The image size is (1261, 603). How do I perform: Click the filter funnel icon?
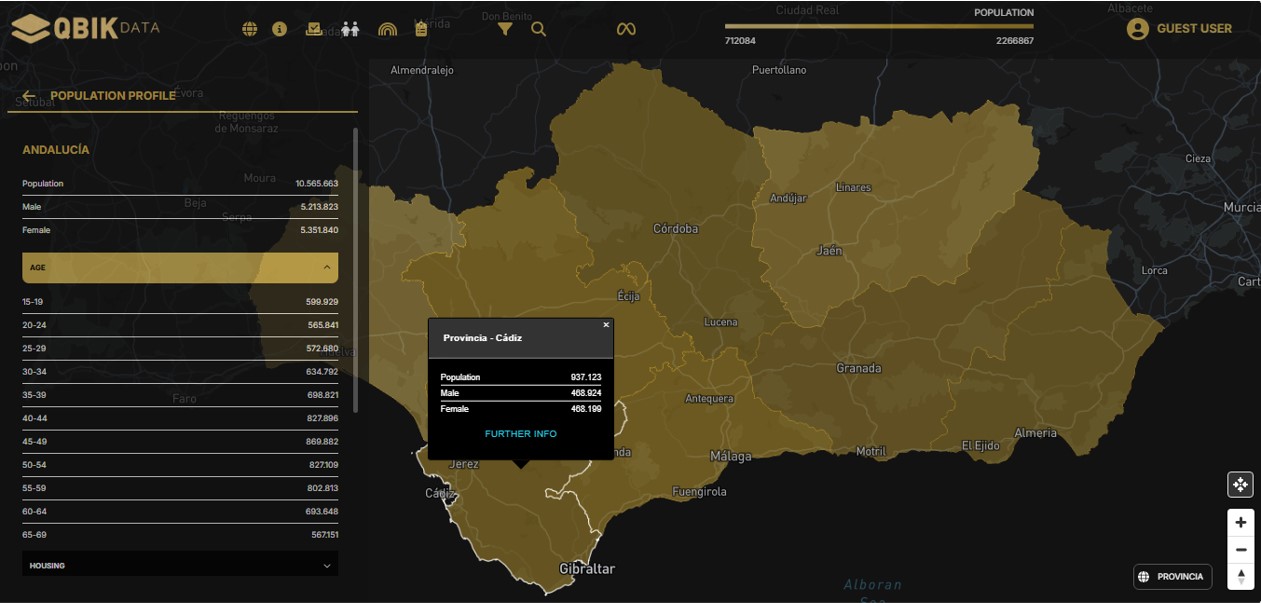click(505, 29)
